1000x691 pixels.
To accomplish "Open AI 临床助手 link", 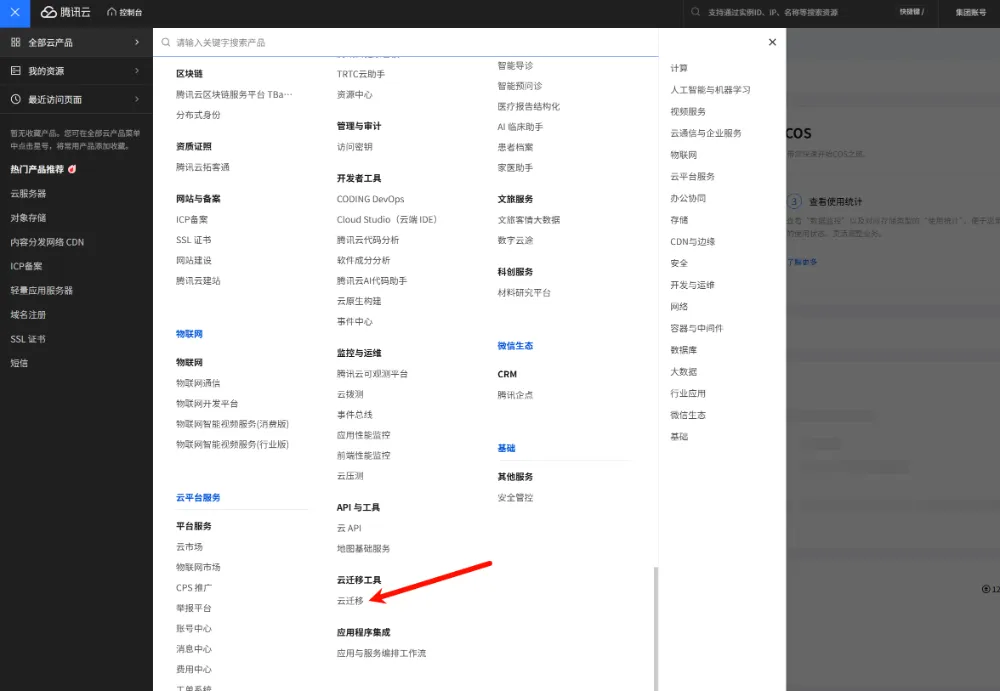I will click(x=520, y=126).
